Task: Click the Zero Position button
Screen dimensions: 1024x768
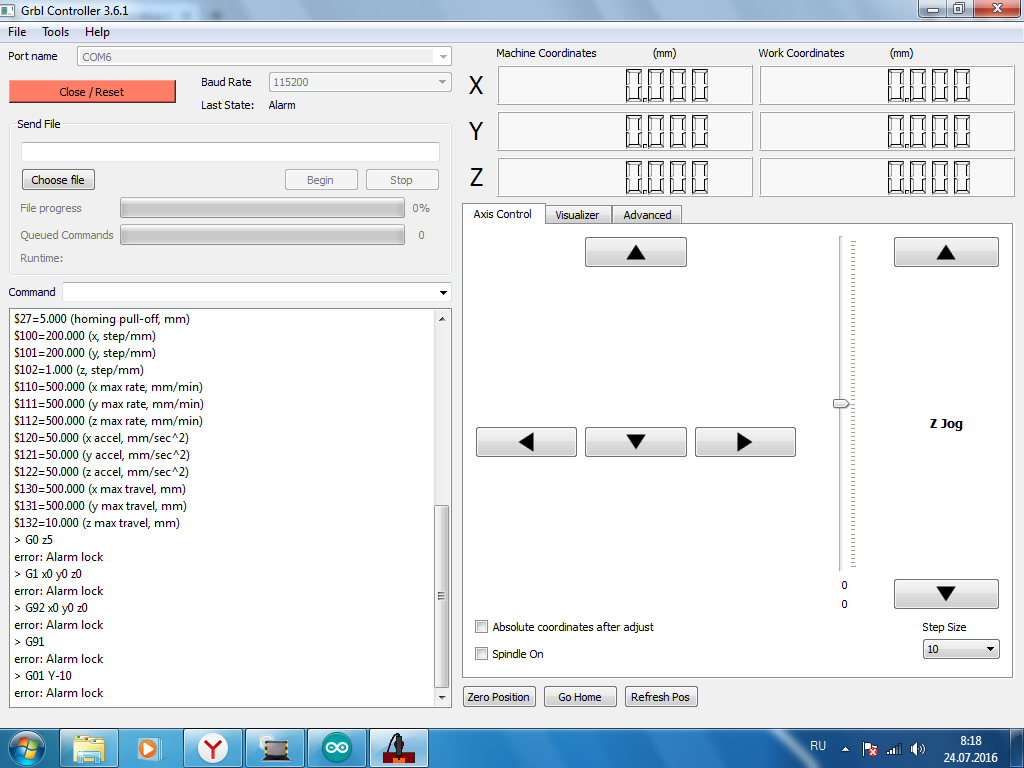Action: (x=499, y=697)
